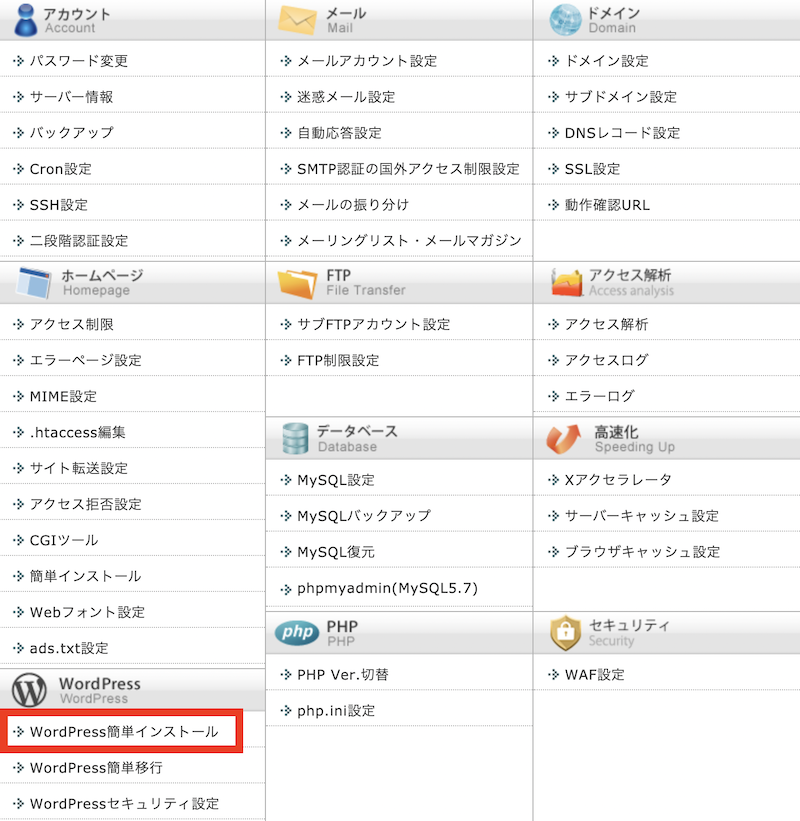Open パスワード変更 link
The width and height of the screenshot is (800, 821).
click(79, 61)
